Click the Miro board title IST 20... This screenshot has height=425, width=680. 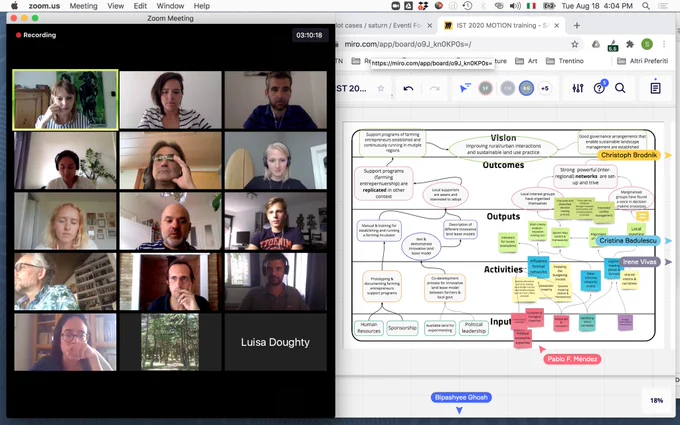pos(351,88)
